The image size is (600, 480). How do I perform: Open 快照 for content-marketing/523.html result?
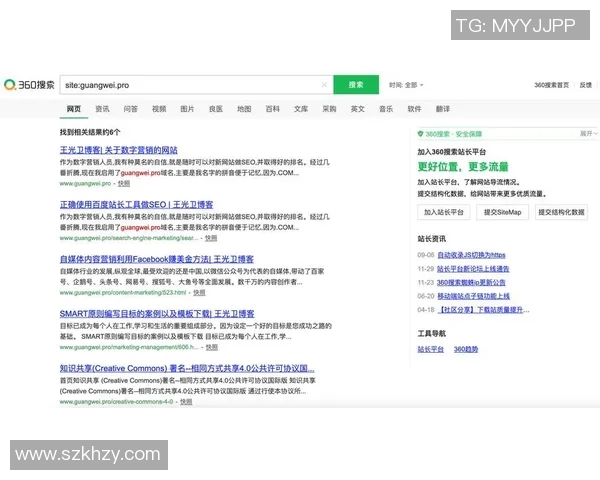tap(199, 293)
